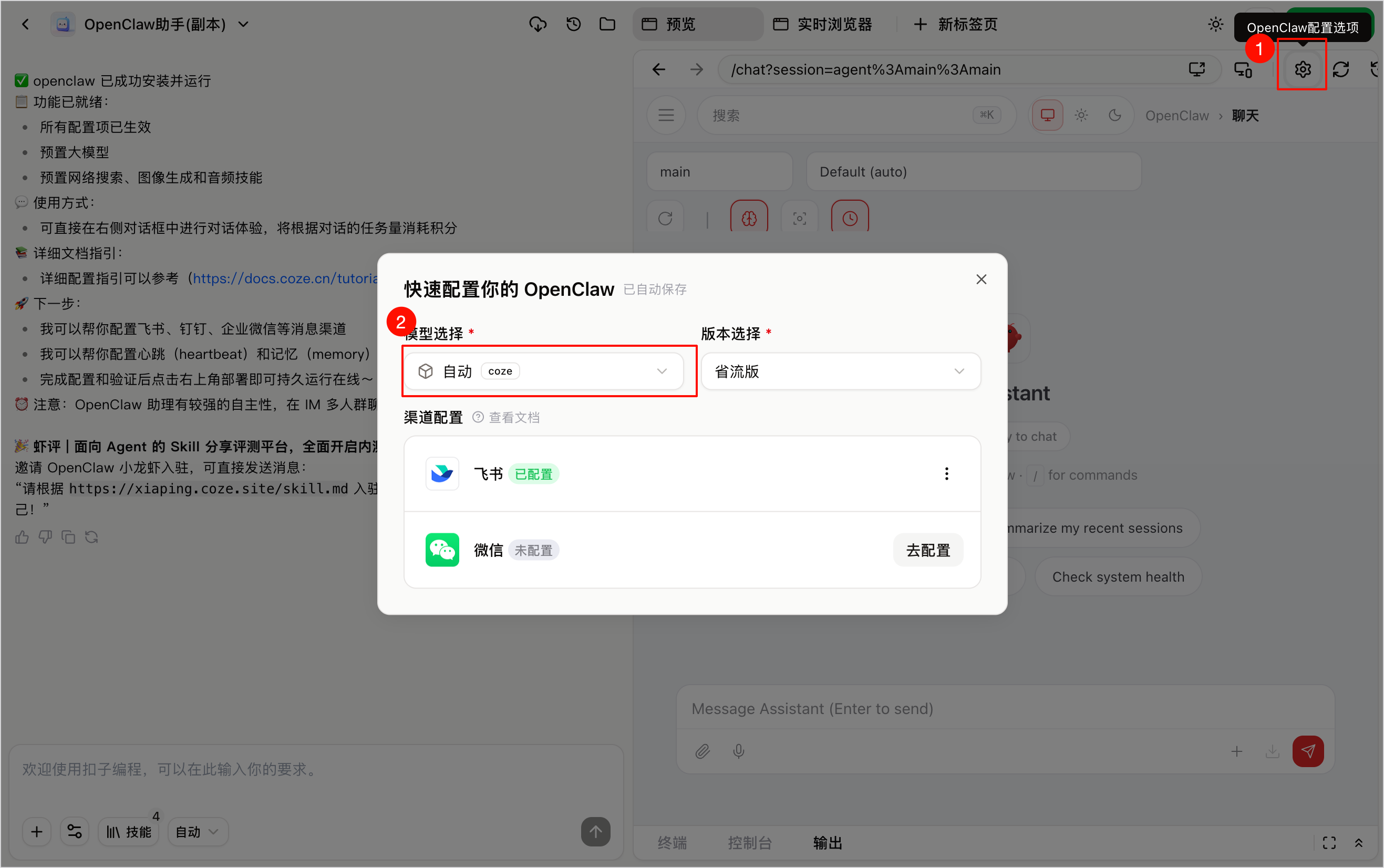Image resolution: width=1384 pixels, height=868 pixels.
Task: Click the Message Assistant input field
Action: (x=1005, y=708)
